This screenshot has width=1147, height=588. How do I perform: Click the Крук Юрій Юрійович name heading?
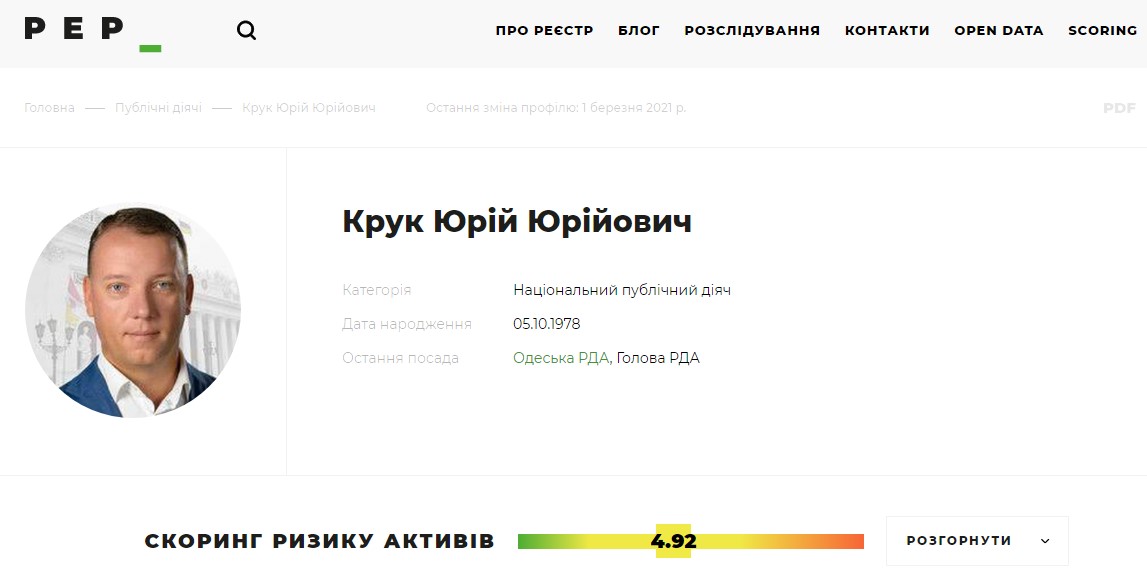(x=517, y=222)
